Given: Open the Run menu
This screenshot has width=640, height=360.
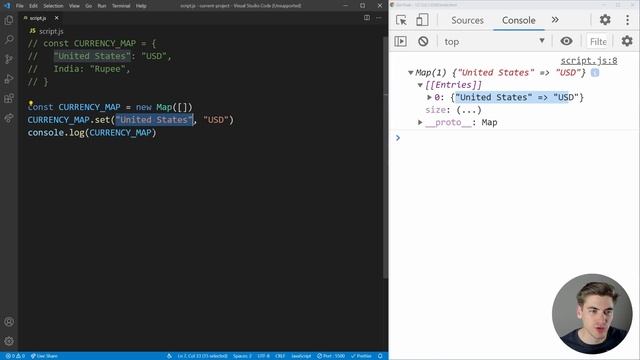Looking at the screenshot, I should click(102, 6).
